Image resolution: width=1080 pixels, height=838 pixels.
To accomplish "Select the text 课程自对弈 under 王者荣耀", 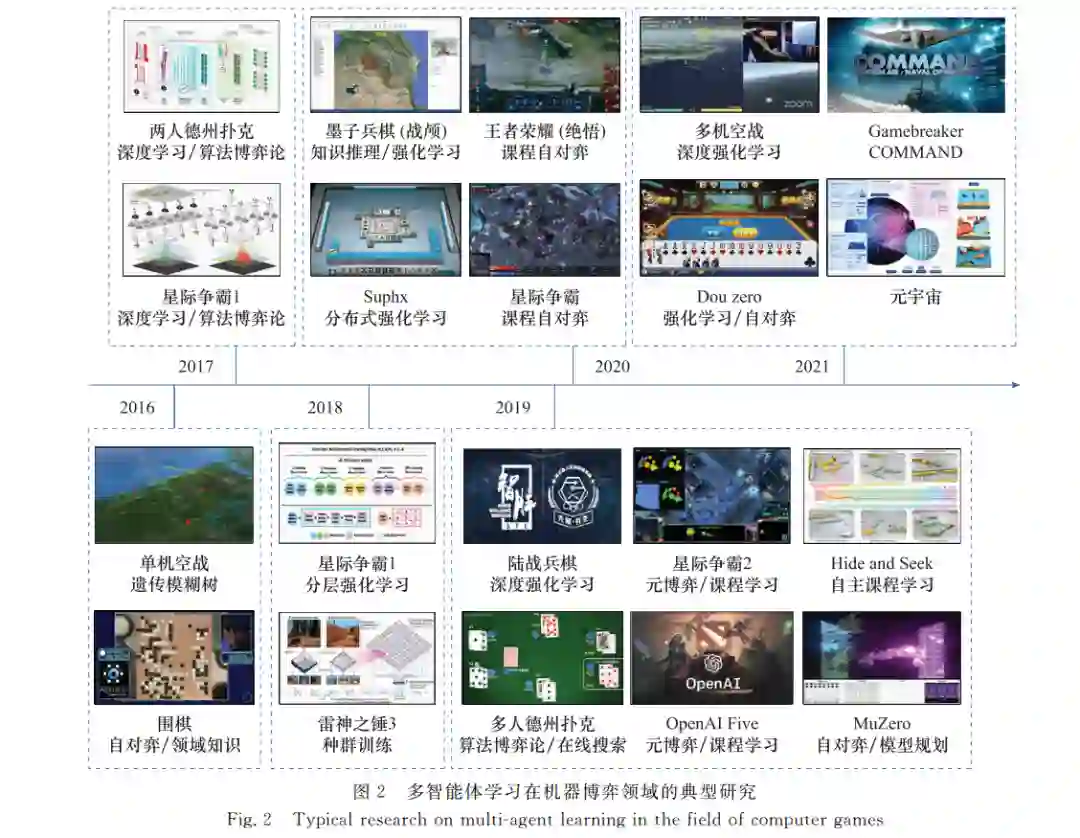I will (544, 152).
